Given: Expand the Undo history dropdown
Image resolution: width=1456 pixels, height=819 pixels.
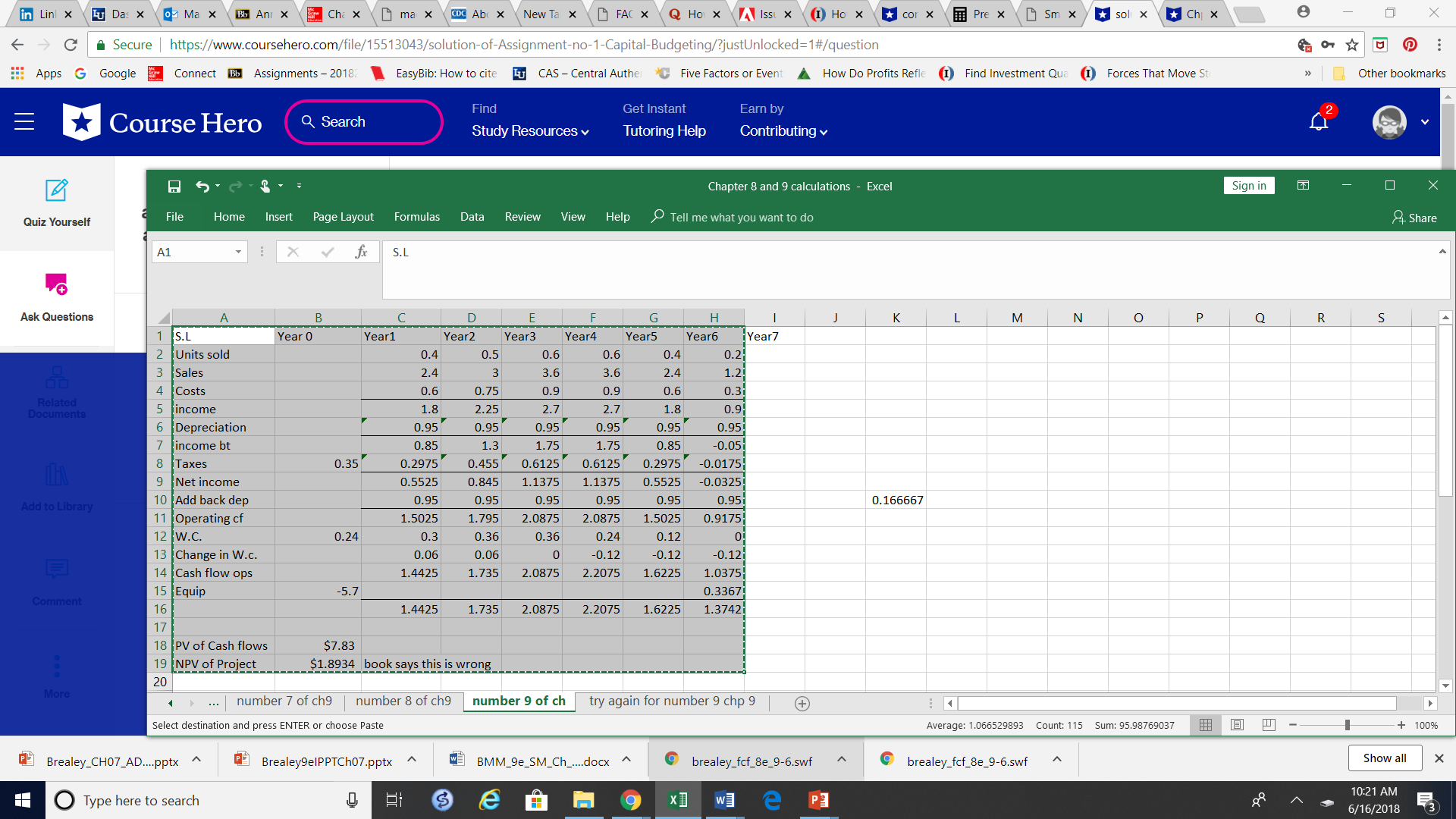Looking at the screenshot, I should click(x=216, y=186).
